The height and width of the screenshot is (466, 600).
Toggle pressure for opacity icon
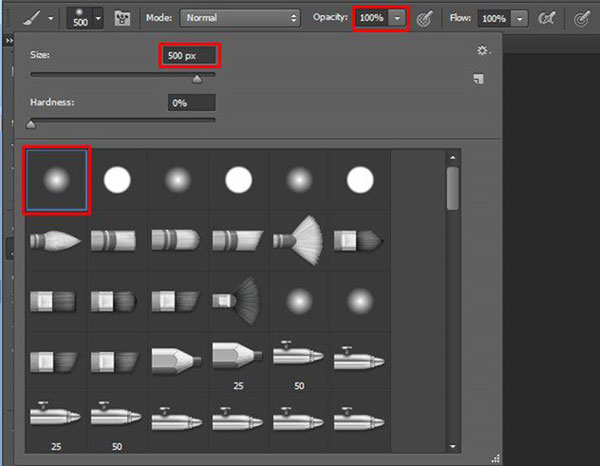(x=424, y=18)
